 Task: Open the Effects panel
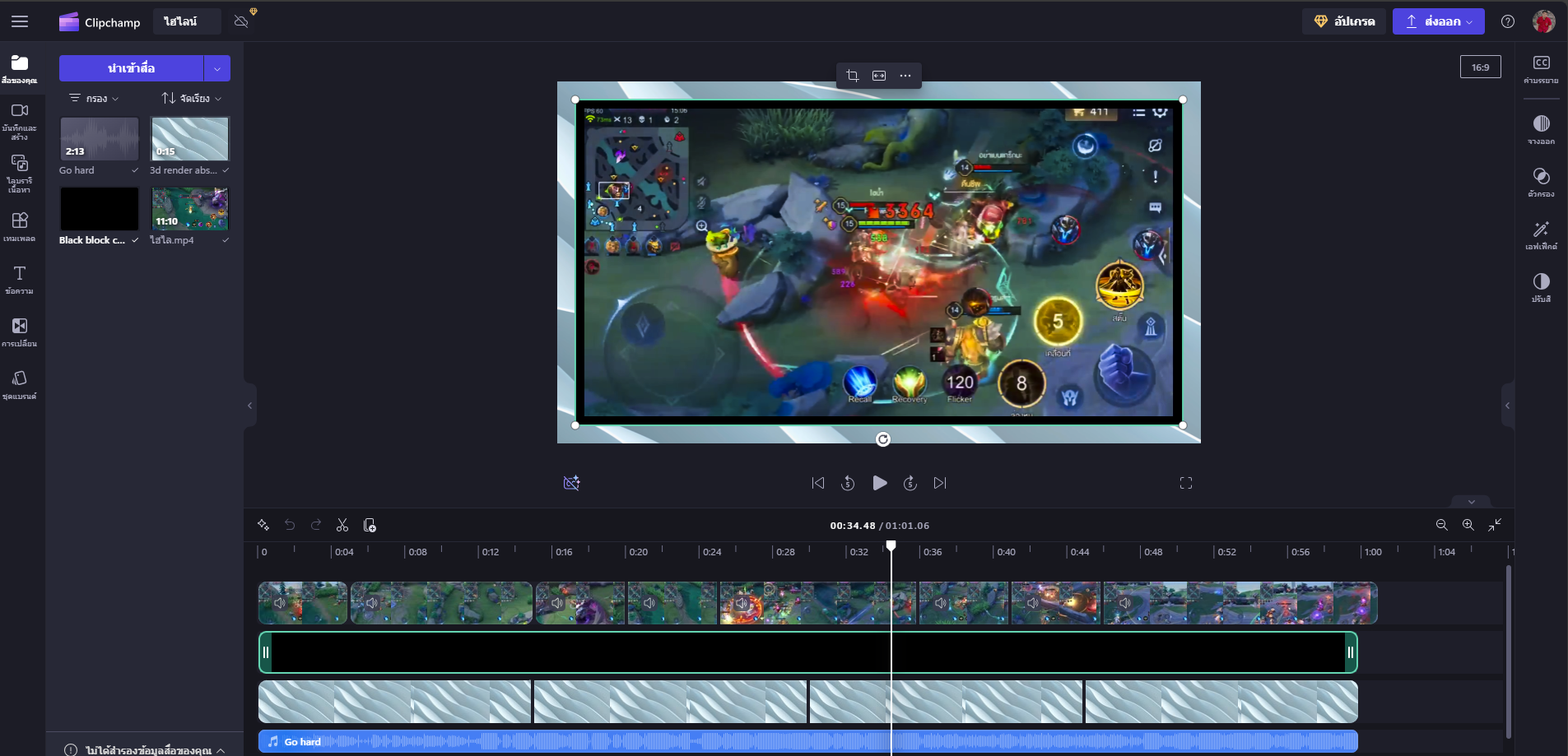(x=1541, y=235)
